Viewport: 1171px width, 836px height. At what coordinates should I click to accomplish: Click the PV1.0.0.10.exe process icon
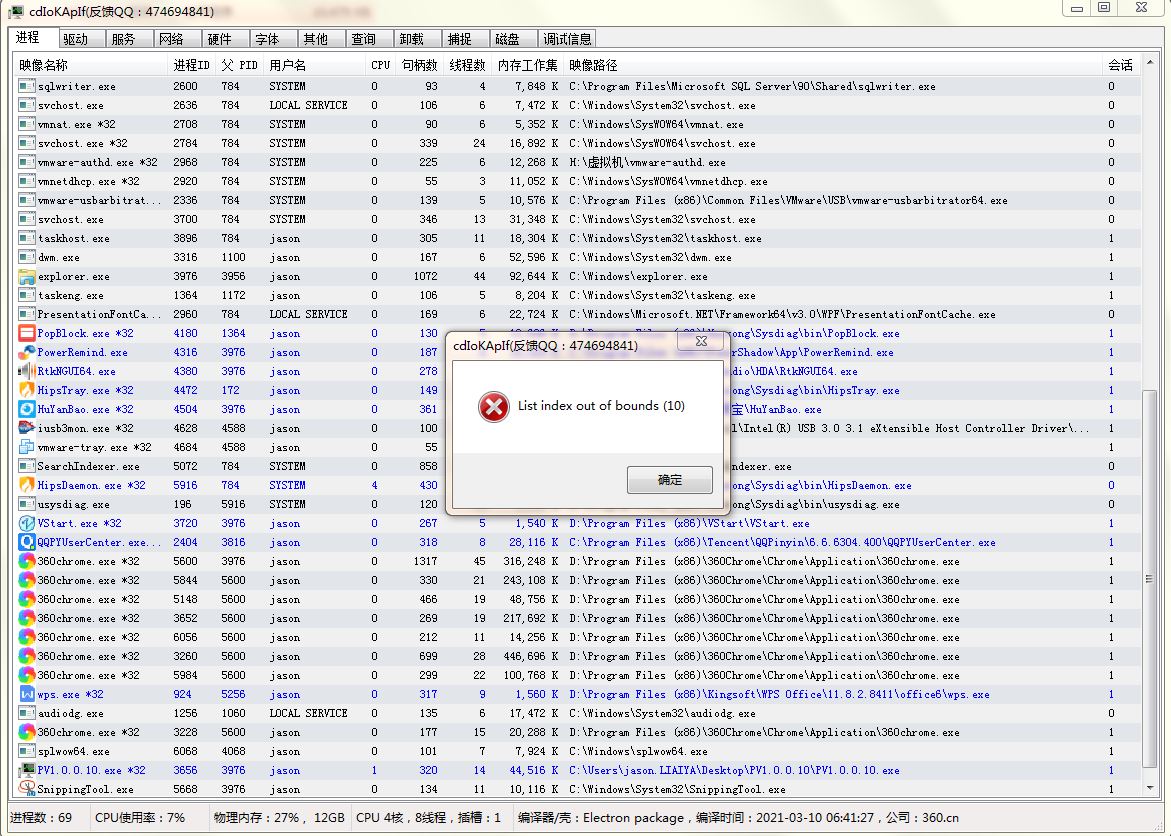(27, 770)
